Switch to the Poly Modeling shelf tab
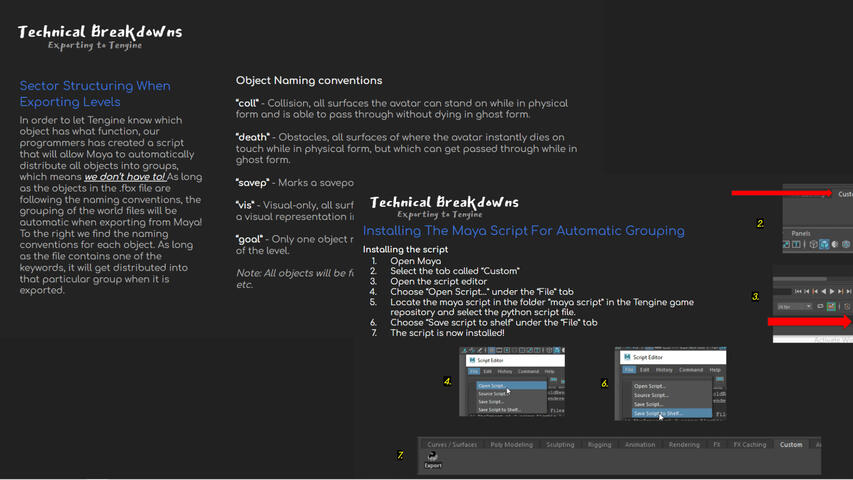Image resolution: width=853 pixels, height=480 pixels. 511,445
